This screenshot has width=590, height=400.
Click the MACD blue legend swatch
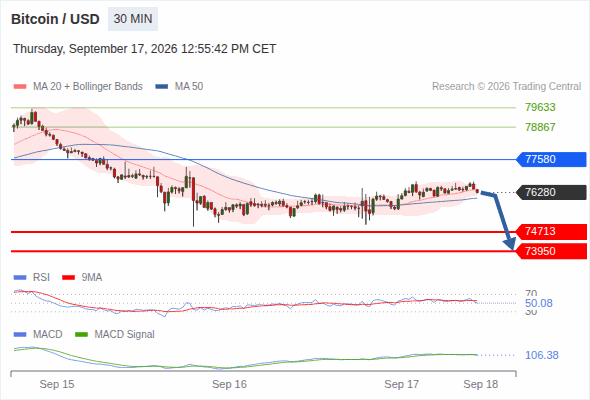[20, 335]
